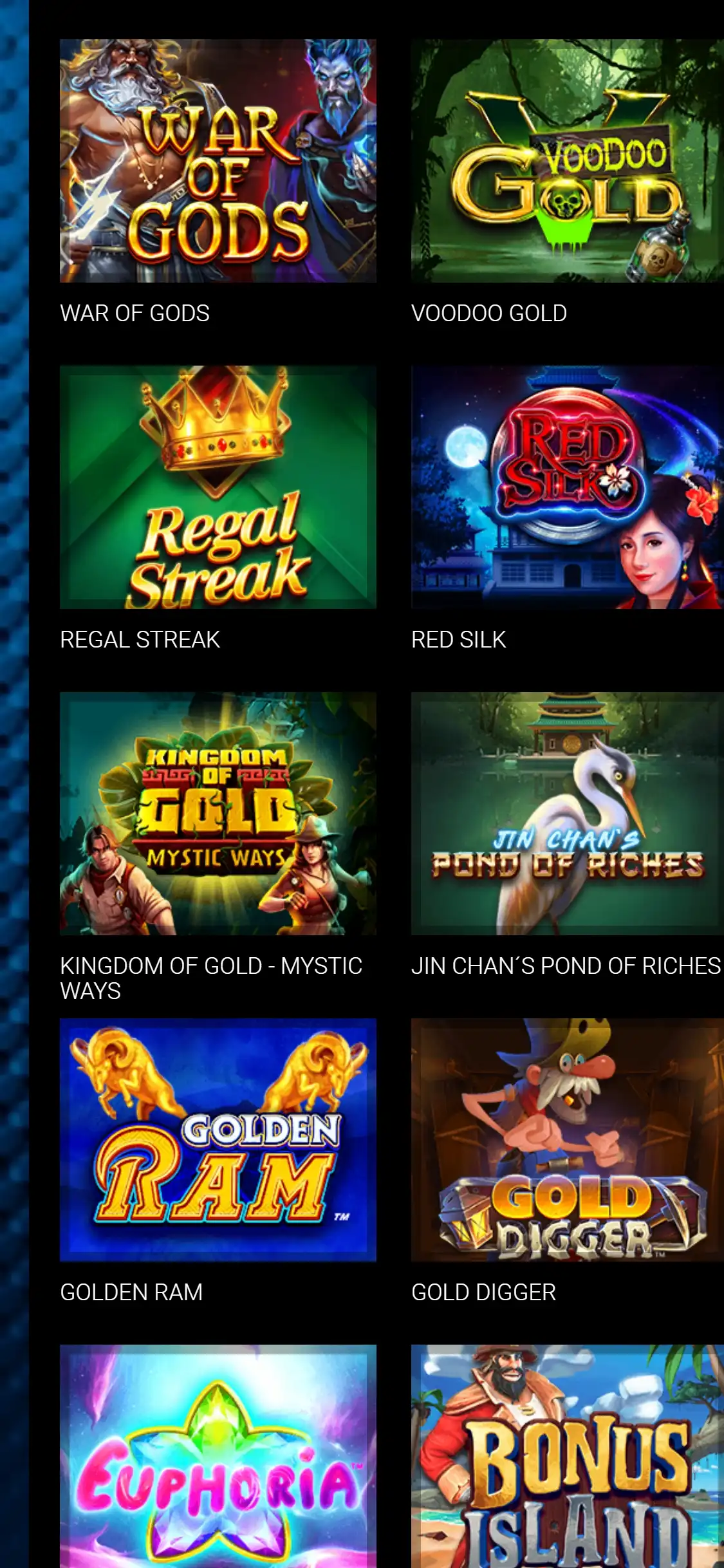Screen dimensions: 724x1568
Task: Select the Regal Streak crown artwork
Action: point(218,487)
